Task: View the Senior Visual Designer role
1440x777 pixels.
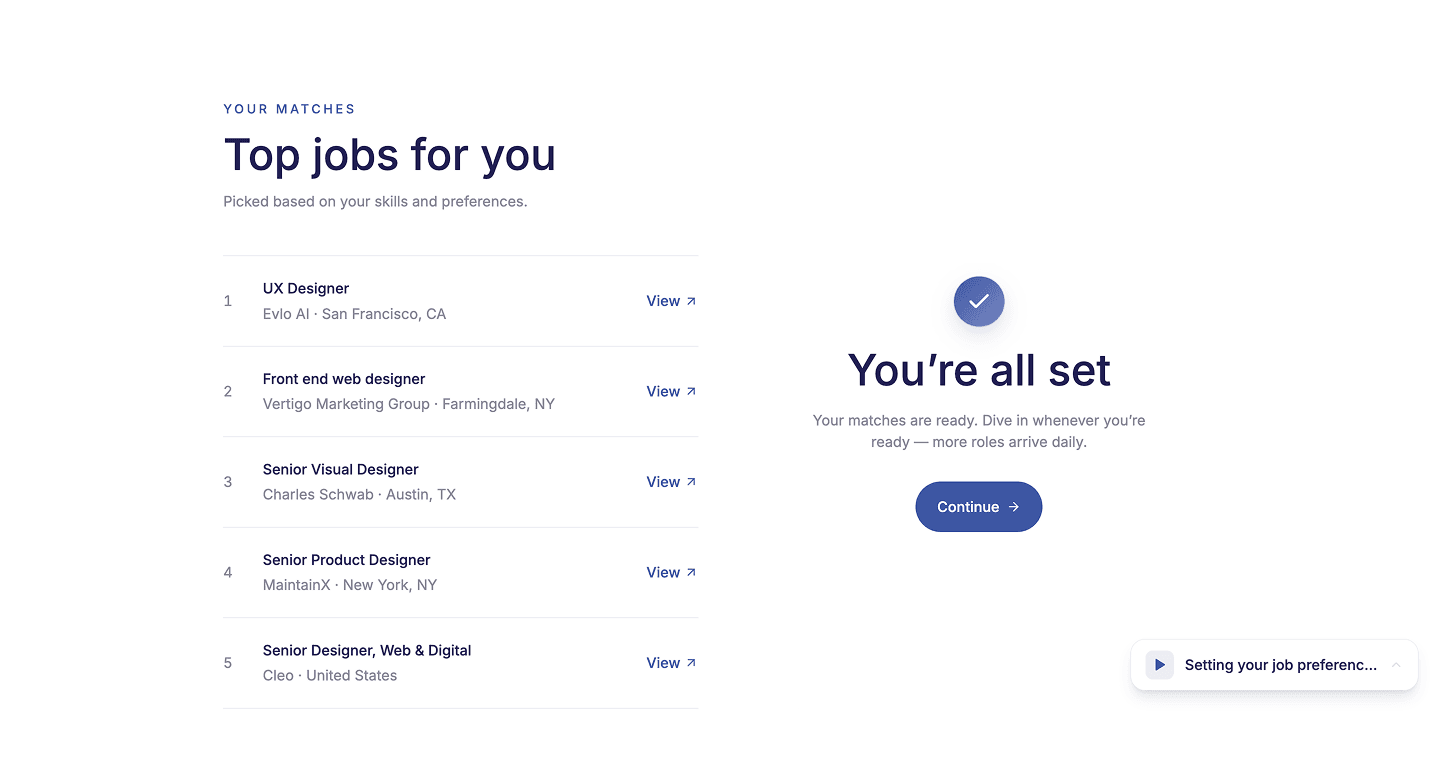Action: (671, 482)
